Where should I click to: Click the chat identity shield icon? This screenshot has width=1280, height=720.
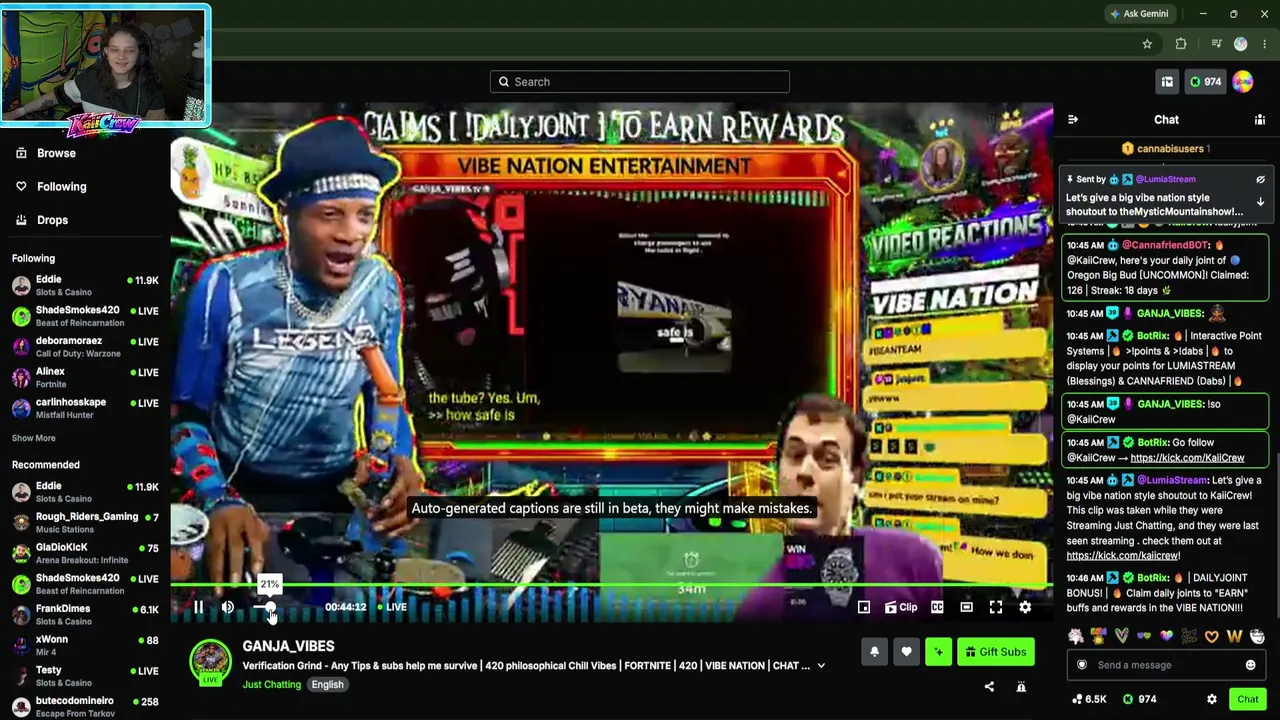click(x=1082, y=665)
